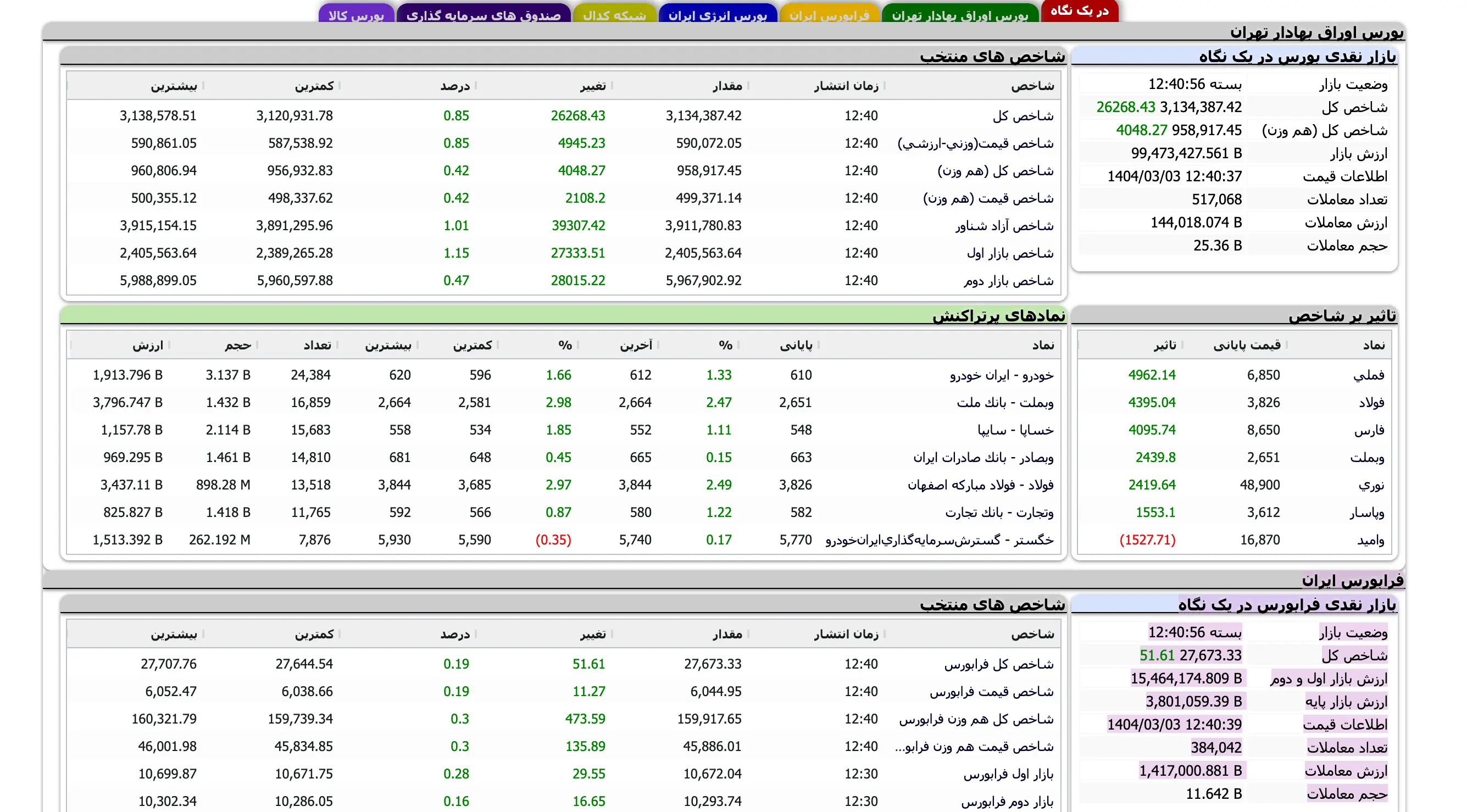Viewport: 1467px width, 812px height.
Task: Click 'شاخص قیمت(وزني-ارزشي)' index row
Action: click(563, 143)
